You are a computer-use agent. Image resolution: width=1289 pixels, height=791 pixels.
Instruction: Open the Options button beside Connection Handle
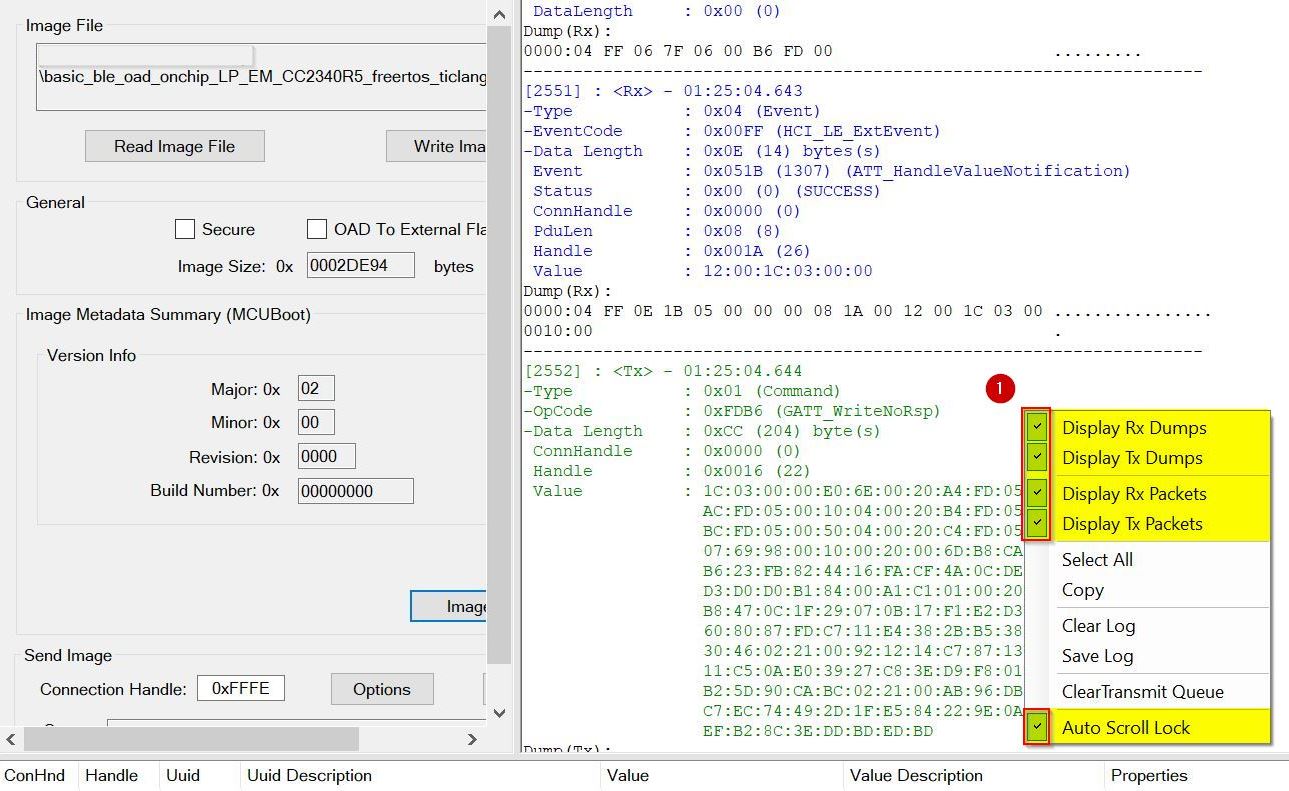[x=381, y=689]
